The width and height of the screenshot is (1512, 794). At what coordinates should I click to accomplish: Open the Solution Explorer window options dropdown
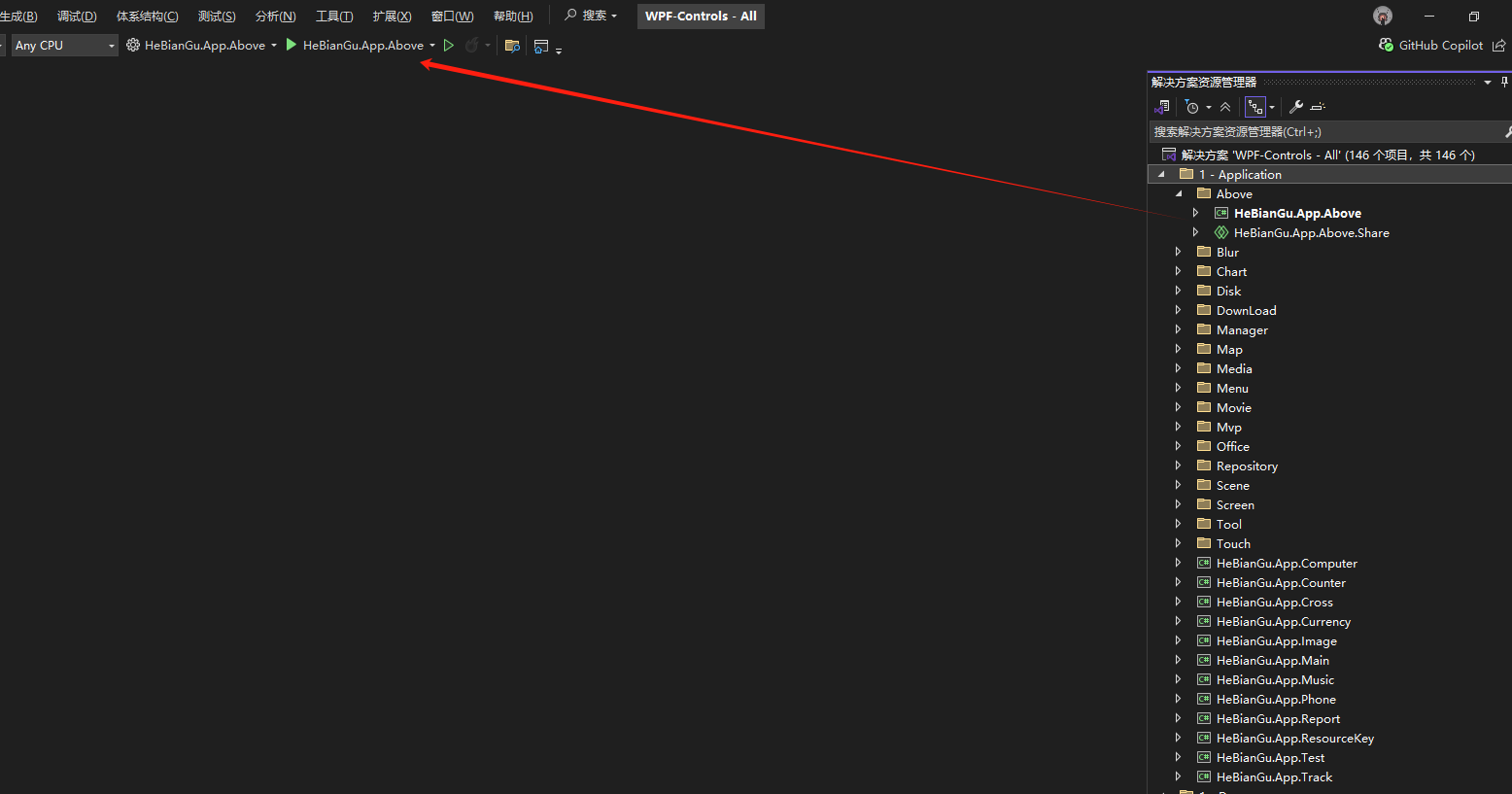click(x=1488, y=82)
